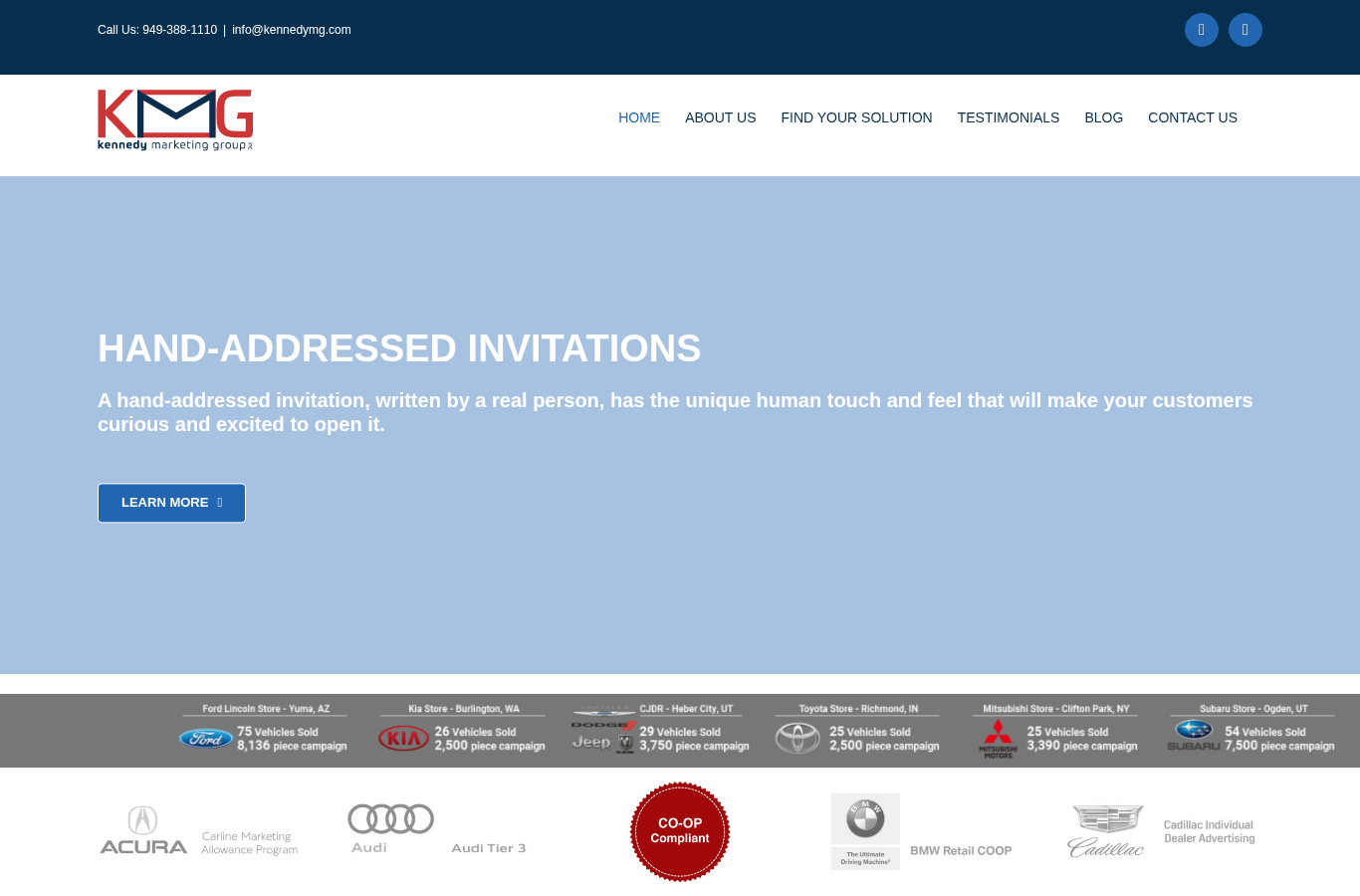The image size is (1360, 896).
Task: Click the Learn More button
Action: (171, 503)
